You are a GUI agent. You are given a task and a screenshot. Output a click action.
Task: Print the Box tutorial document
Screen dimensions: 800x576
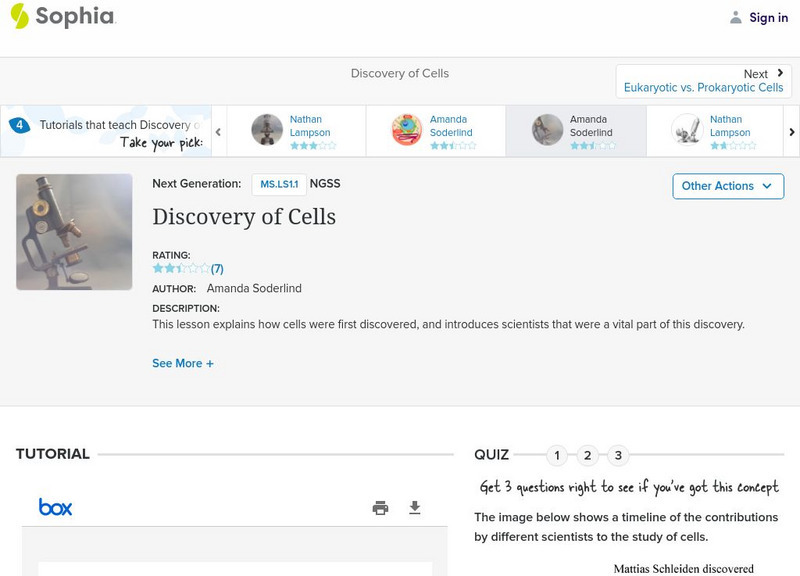[x=380, y=508]
